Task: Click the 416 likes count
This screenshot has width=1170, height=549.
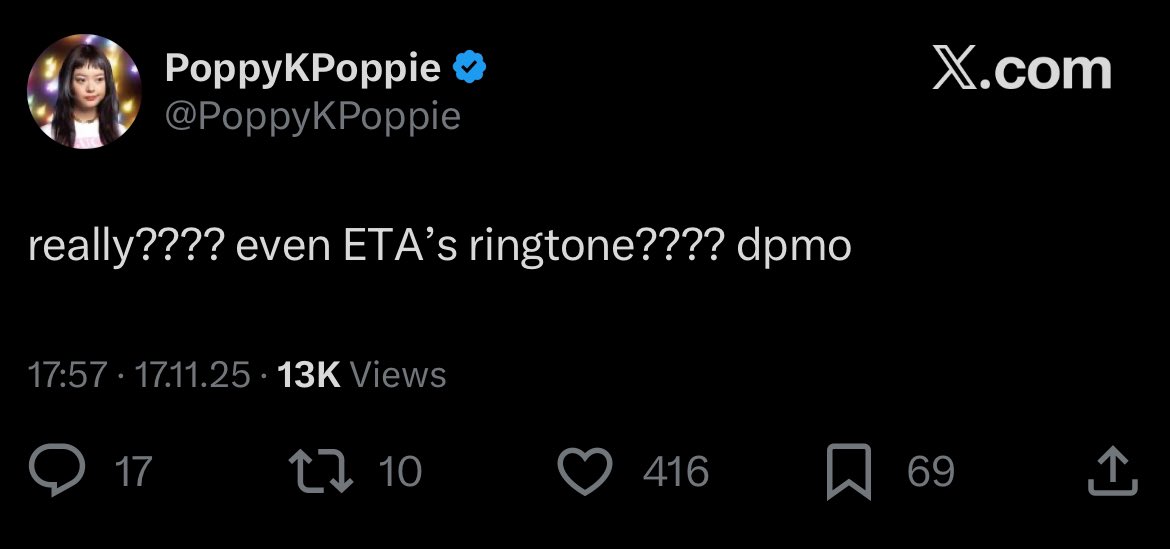Action: point(676,472)
